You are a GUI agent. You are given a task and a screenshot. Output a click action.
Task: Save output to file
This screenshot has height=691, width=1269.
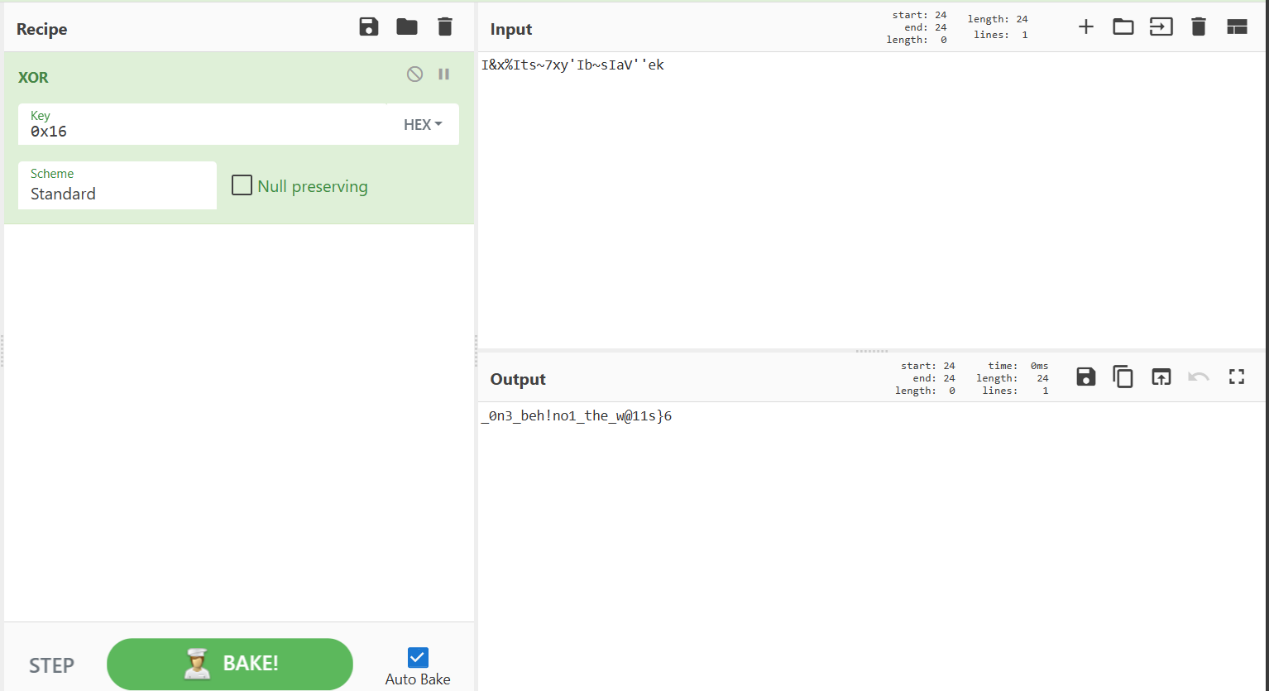coord(1086,377)
